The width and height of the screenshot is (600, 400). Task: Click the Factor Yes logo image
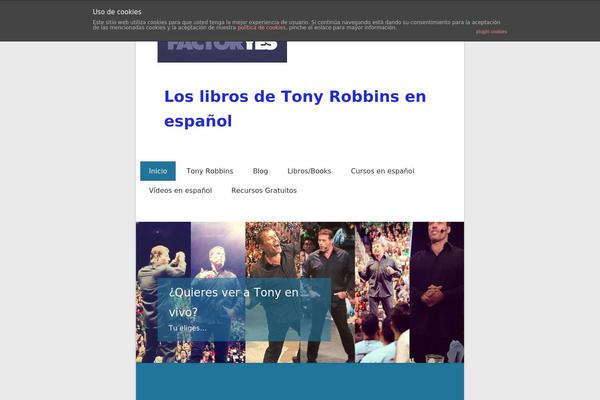pos(222,51)
